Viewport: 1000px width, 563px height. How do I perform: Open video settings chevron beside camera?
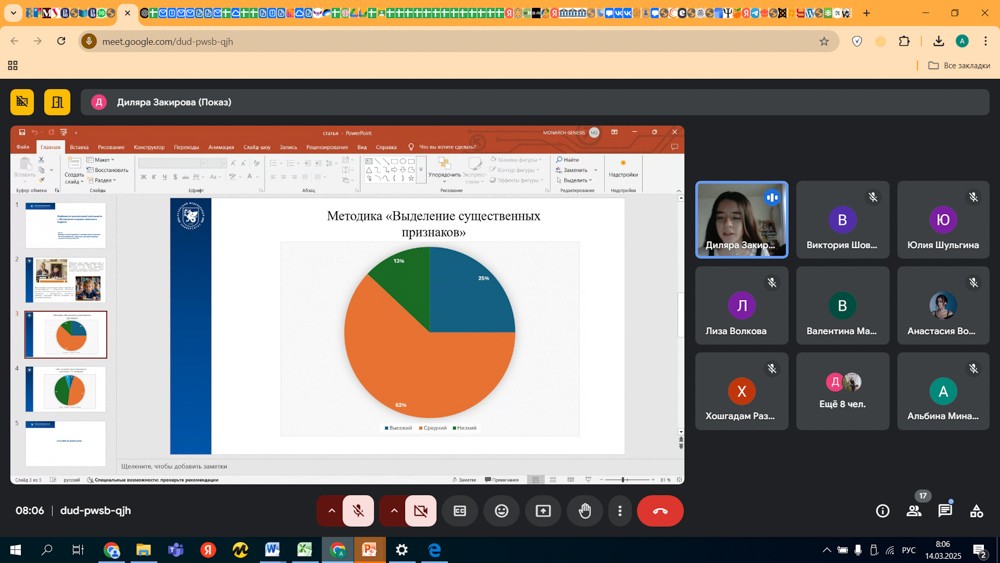(x=394, y=511)
